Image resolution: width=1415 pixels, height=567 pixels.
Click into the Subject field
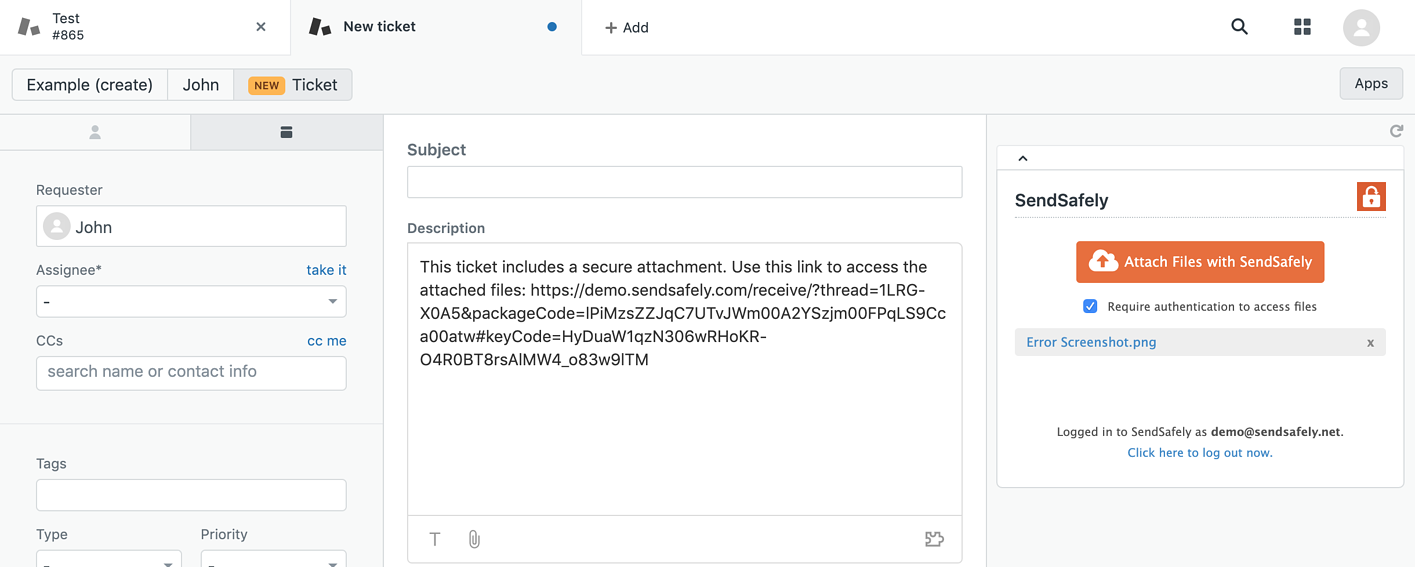pos(684,182)
